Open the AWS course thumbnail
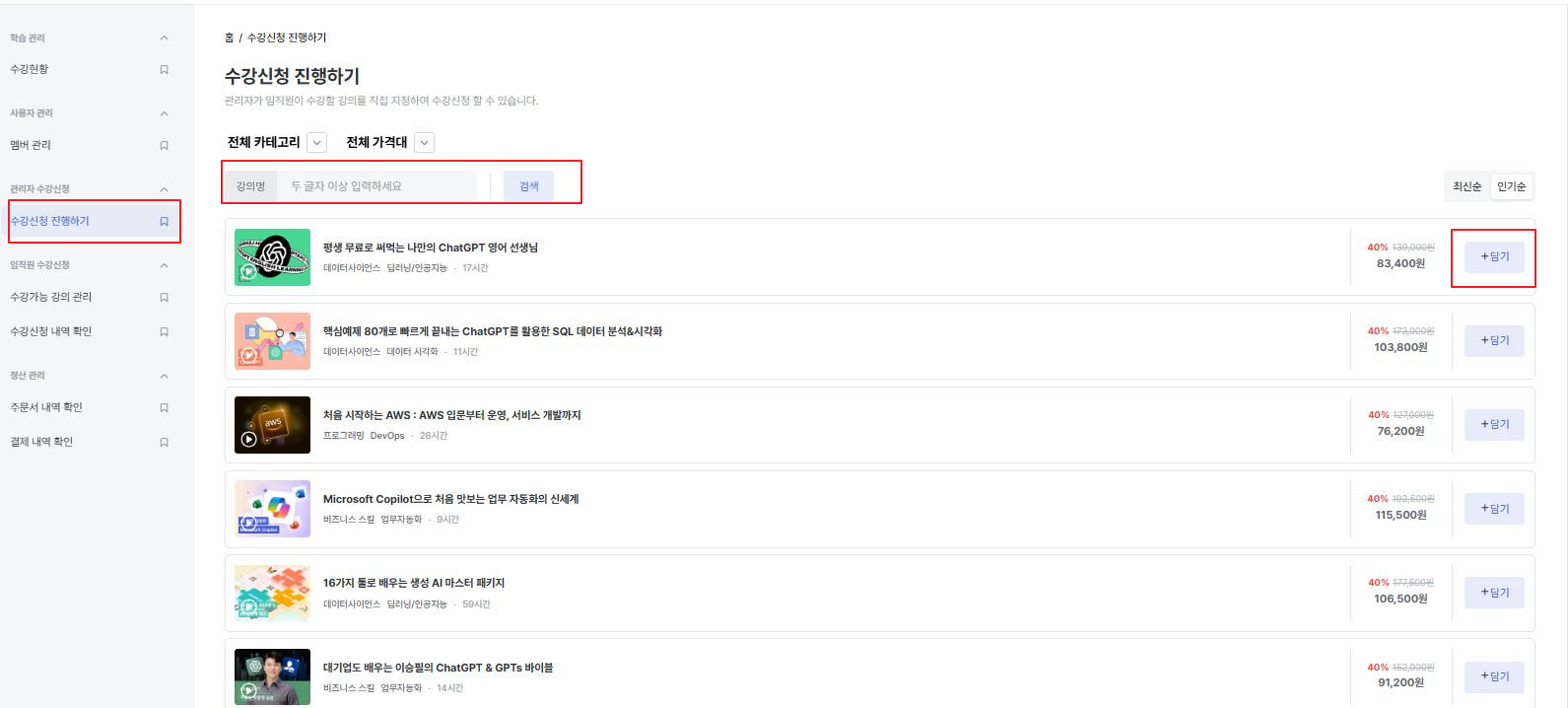Viewport: 1568px width, 708px height. [x=272, y=425]
